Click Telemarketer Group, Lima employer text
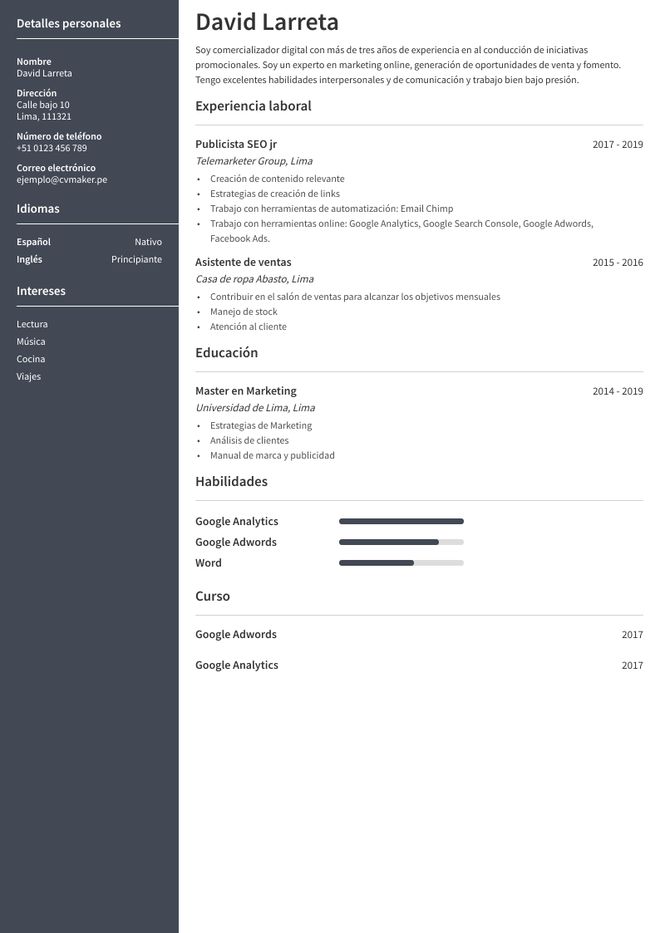The image size is (660, 933). (x=254, y=161)
